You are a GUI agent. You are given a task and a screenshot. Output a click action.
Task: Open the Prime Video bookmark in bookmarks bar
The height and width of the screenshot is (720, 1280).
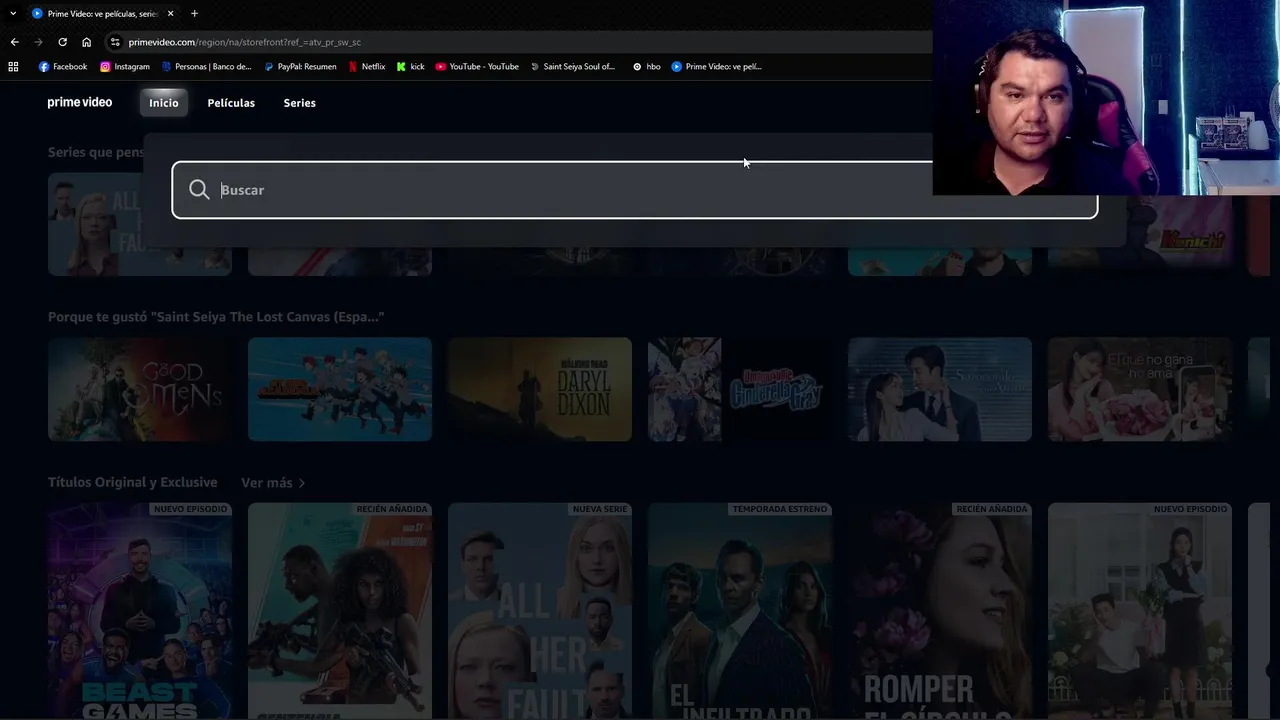point(716,67)
